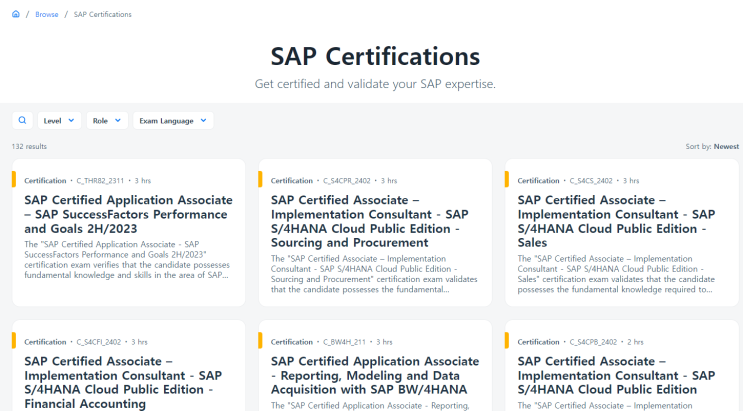Viewport: 743px width, 411px height.
Task: Expand the Exam Language filter dropdown
Action: pyautogui.click(x=173, y=120)
